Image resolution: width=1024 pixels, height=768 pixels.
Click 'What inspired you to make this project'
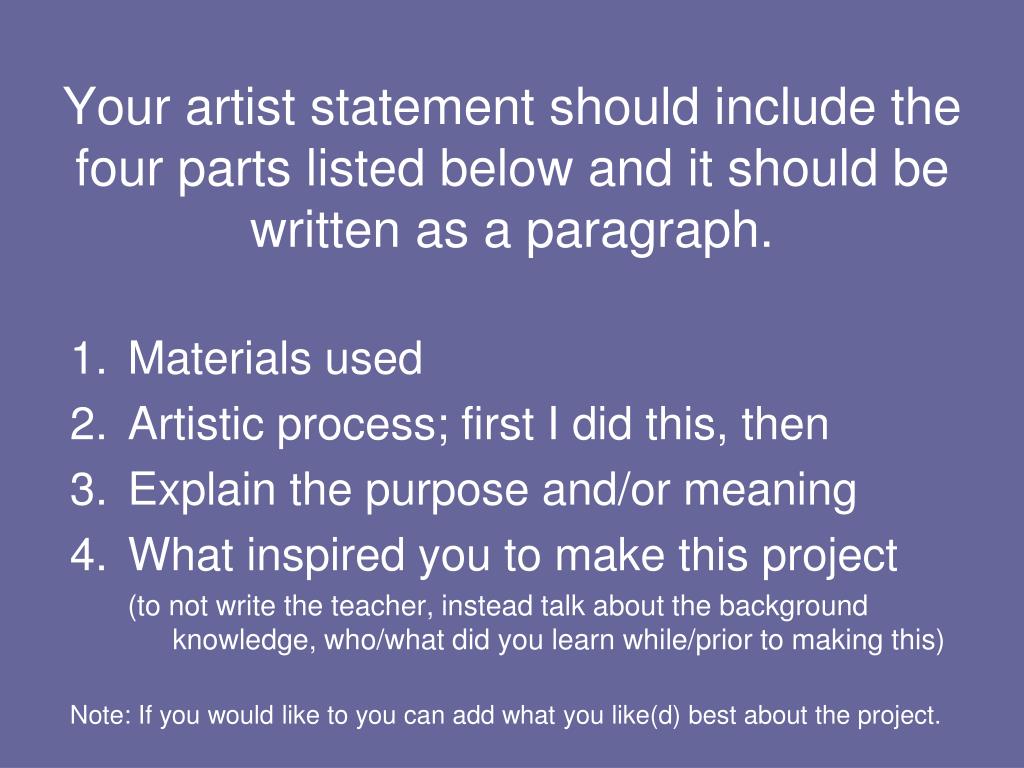point(513,555)
